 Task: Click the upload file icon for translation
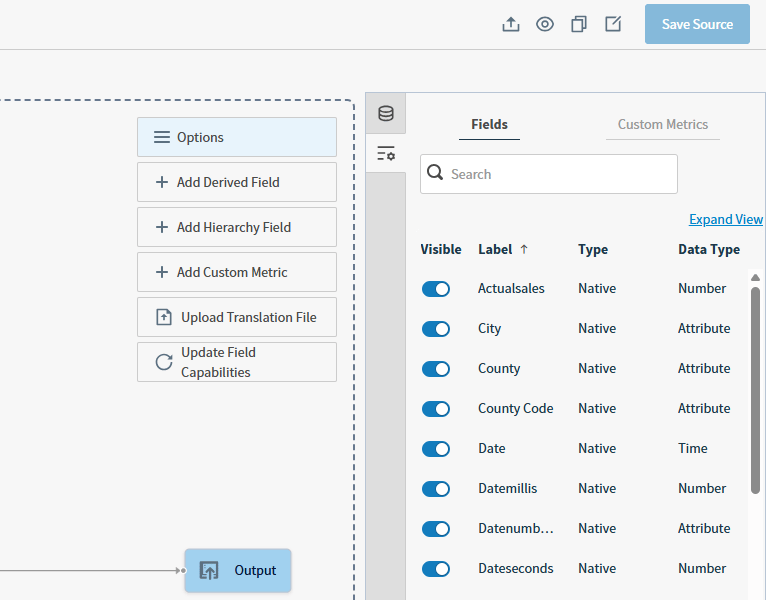coord(164,317)
